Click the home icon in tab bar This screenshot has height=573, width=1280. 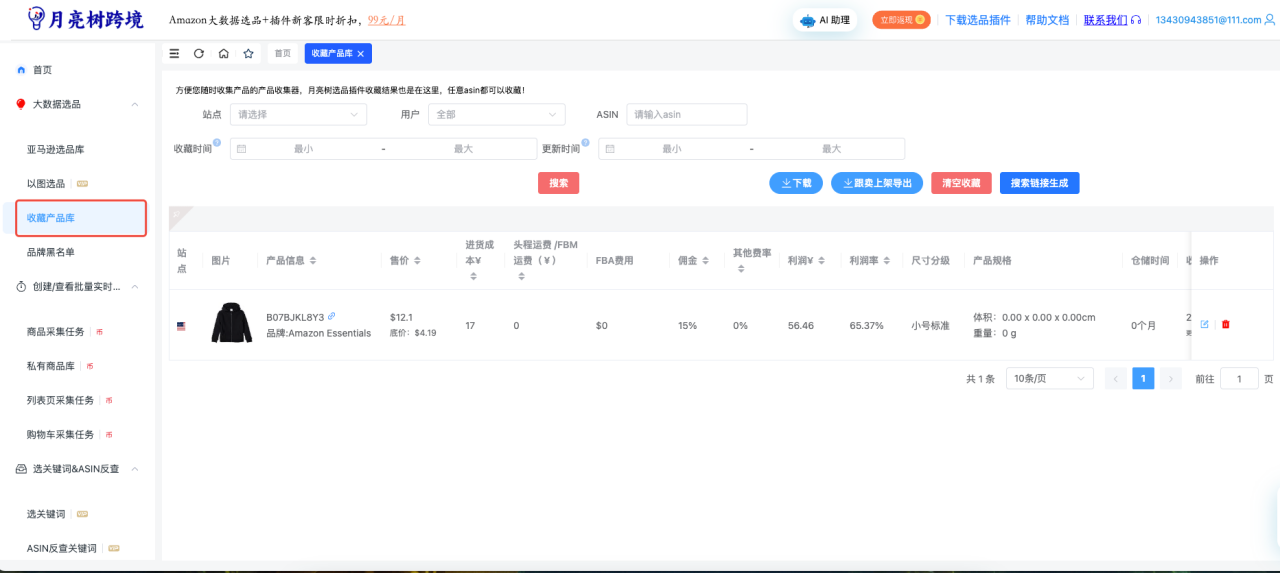point(224,53)
